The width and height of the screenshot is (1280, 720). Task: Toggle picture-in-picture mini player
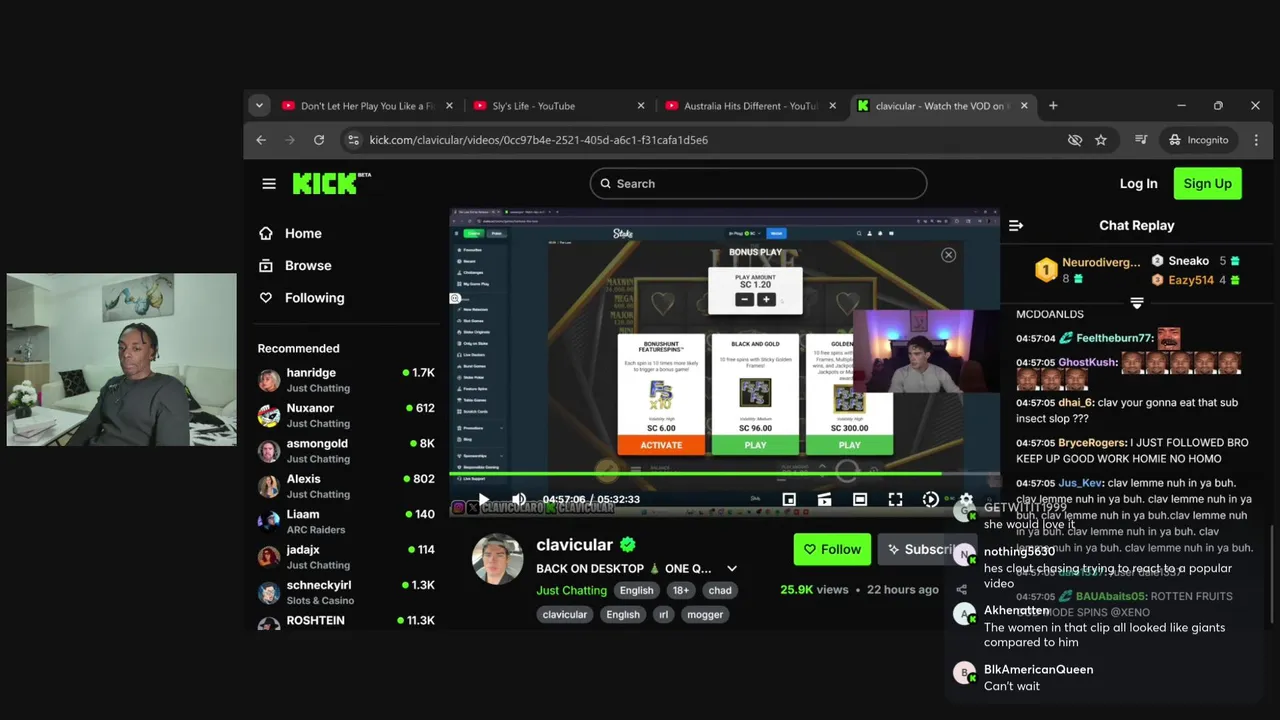[x=789, y=499]
